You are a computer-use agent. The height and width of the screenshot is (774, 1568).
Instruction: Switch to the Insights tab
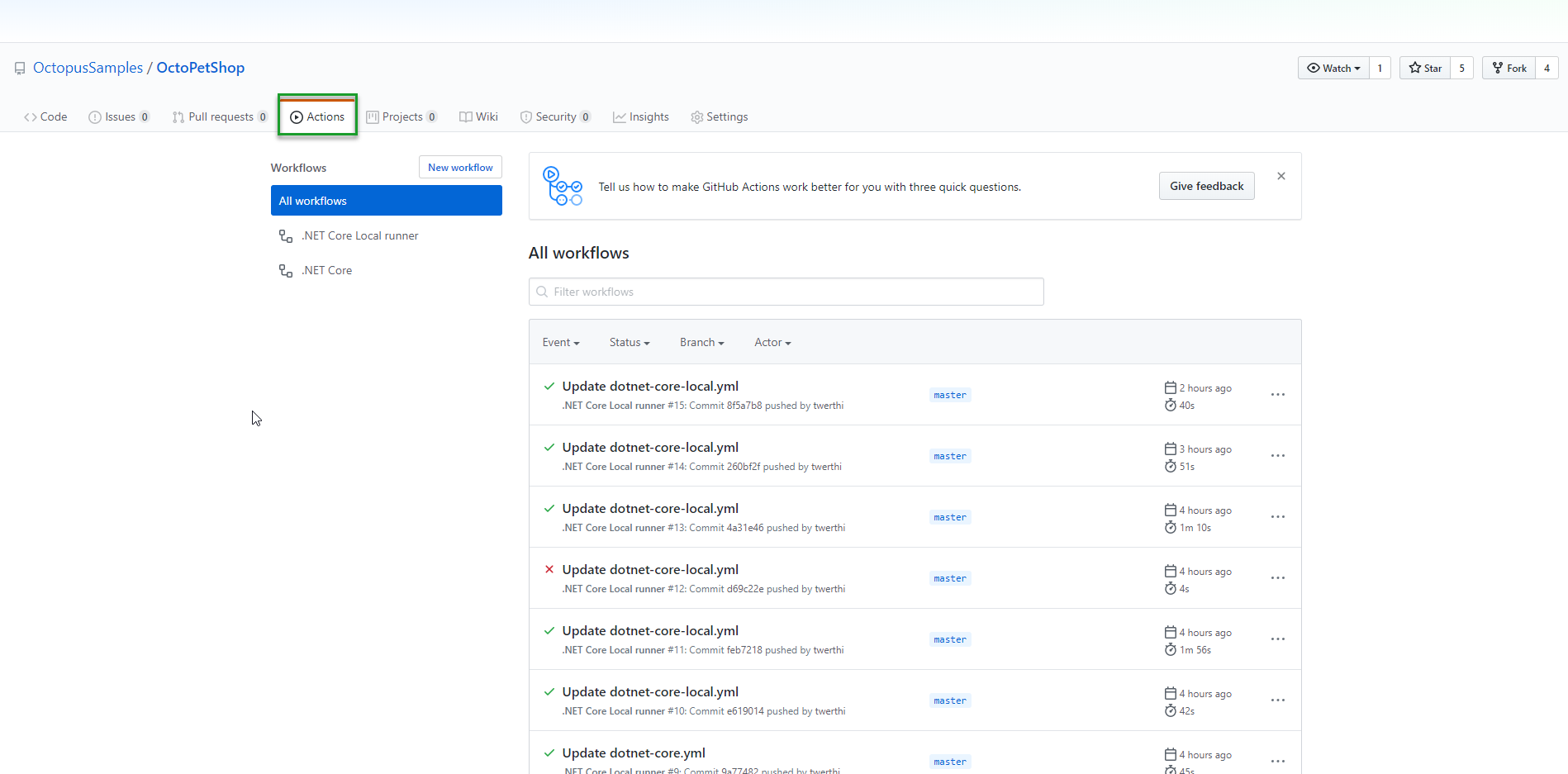[x=641, y=117]
